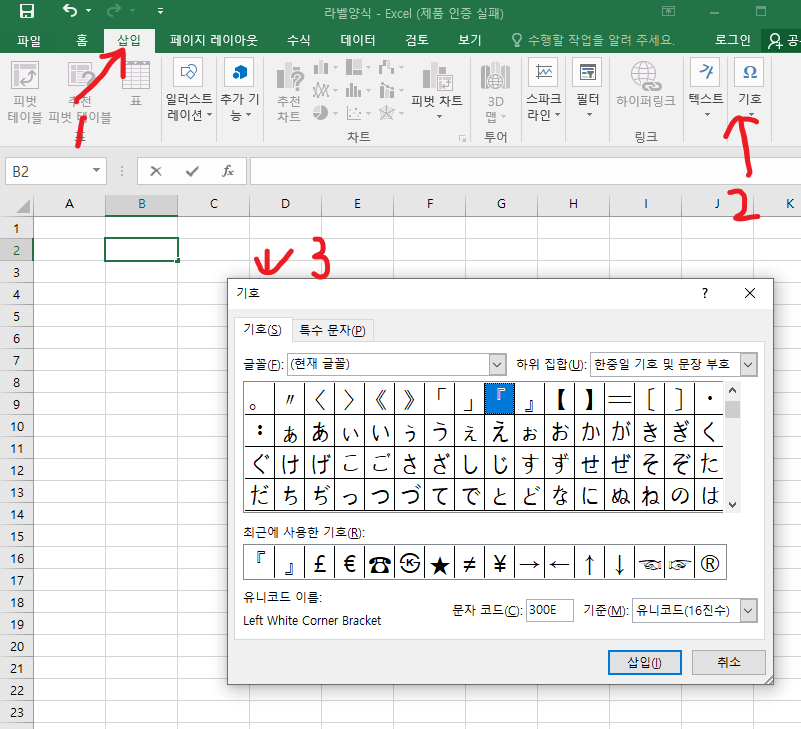Select the 기호(S) tab in dialog
This screenshot has height=729, width=801.
click(x=263, y=330)
